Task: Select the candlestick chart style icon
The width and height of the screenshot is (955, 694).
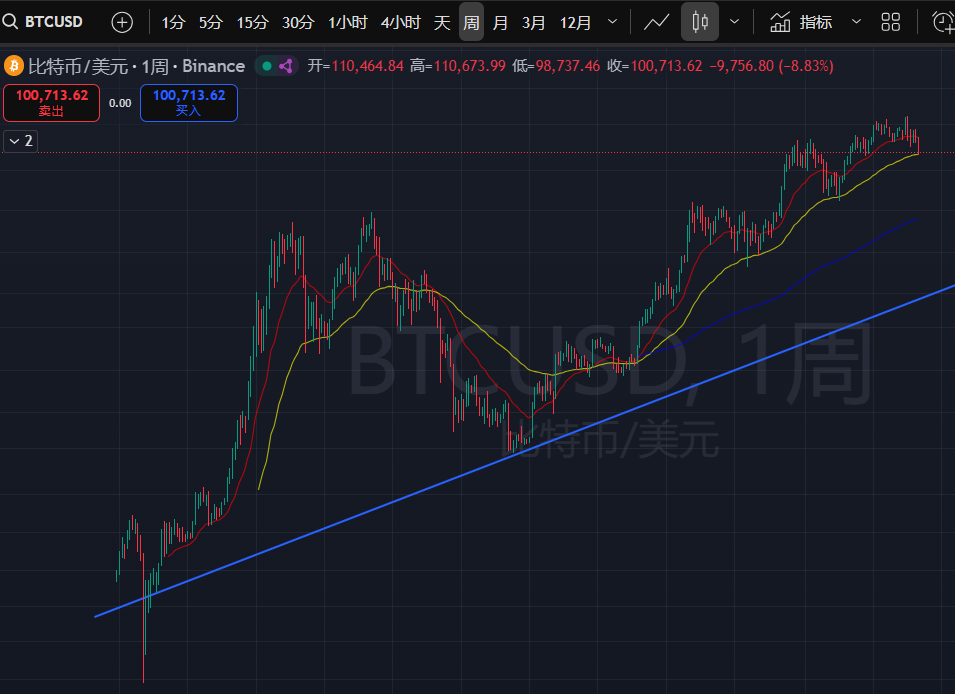Action: pyautogui.click(x=700, y=22)
